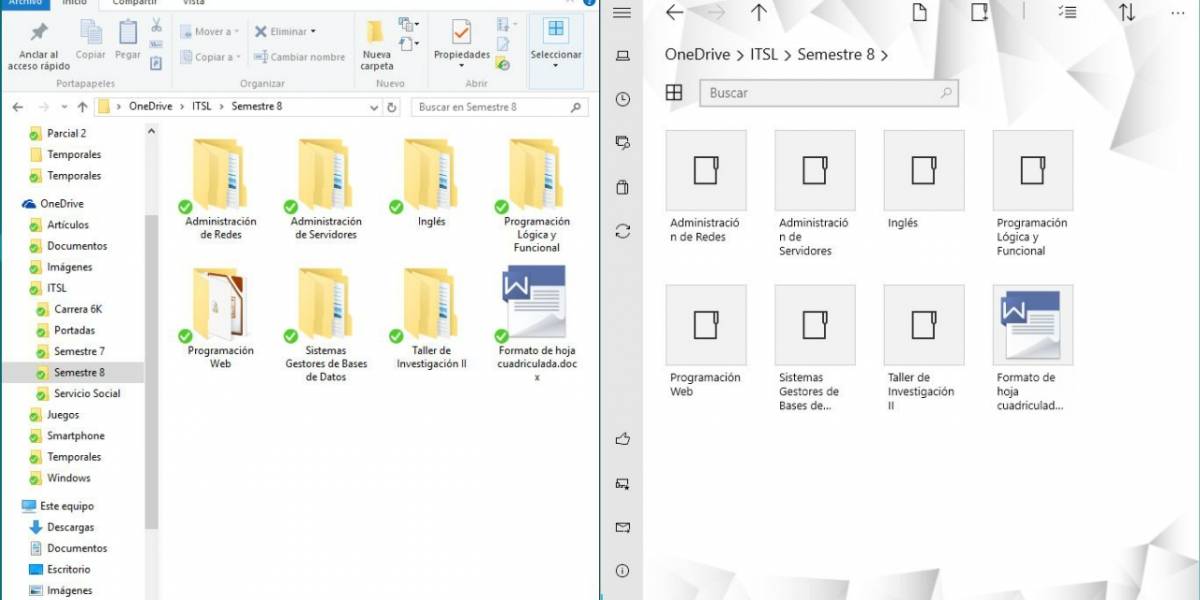Select Portadas in navigation tree
Viewport: 1200px width, 600px height.
(75, 331)
